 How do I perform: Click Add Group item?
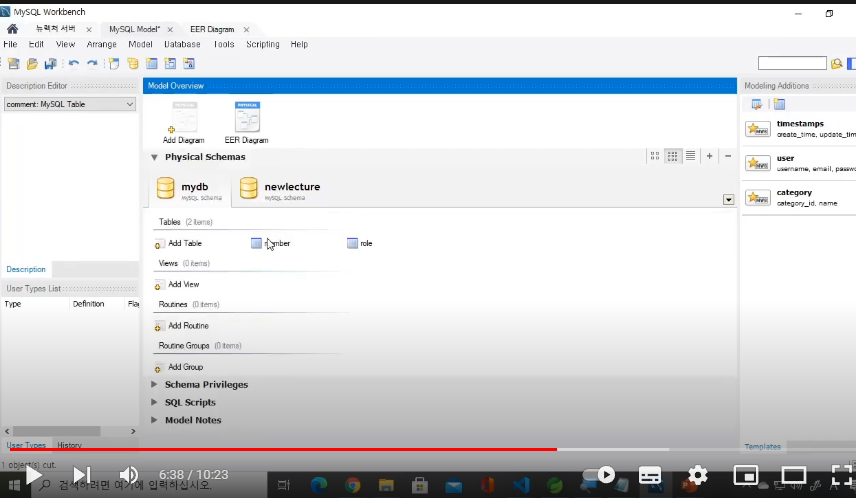179,367
